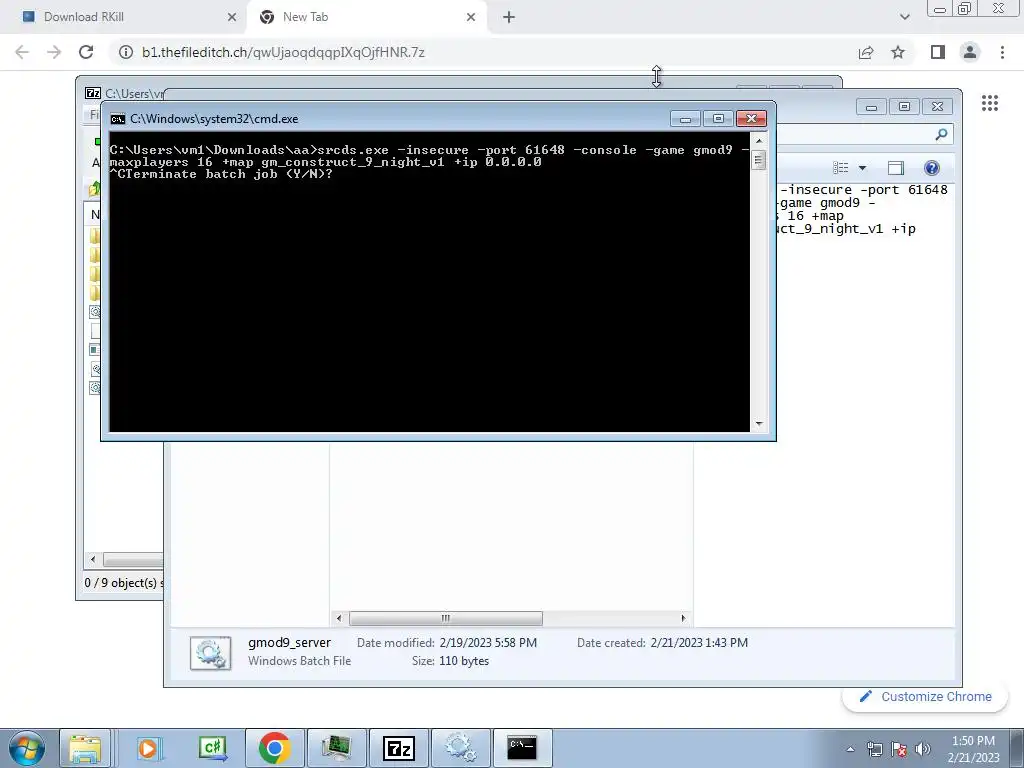Click the Date created value 2/21/2023 1:43 PM

click(699, 643)
